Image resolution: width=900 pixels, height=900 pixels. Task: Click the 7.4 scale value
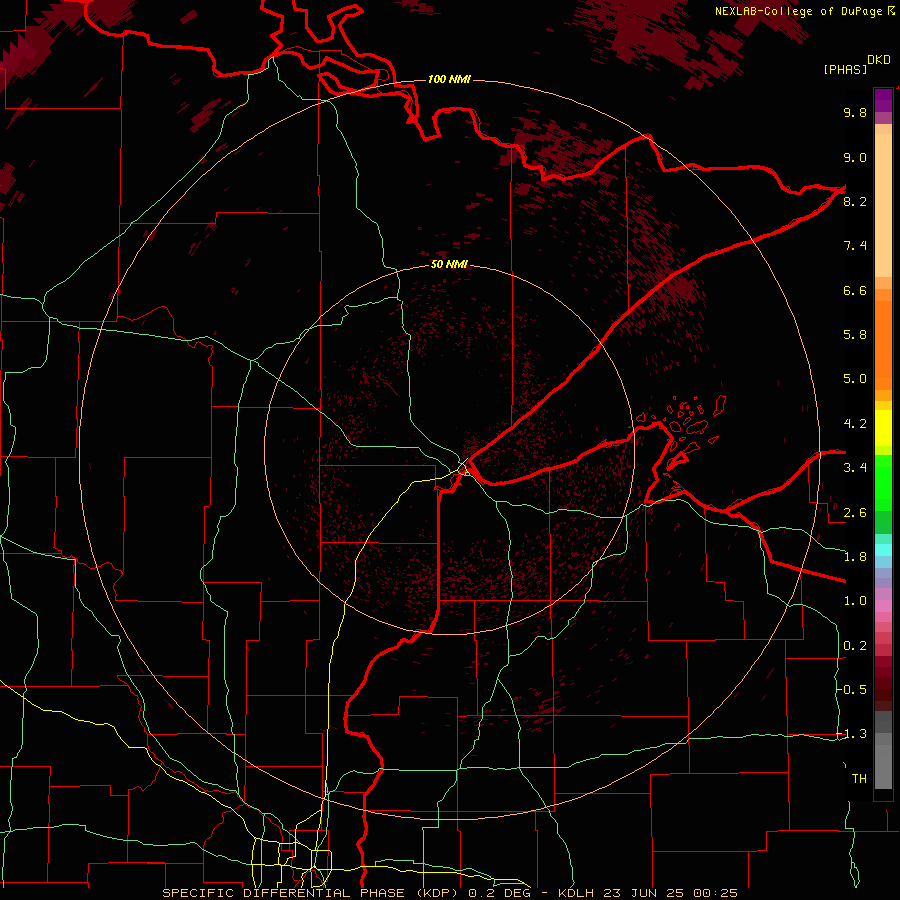click(855, 246)
